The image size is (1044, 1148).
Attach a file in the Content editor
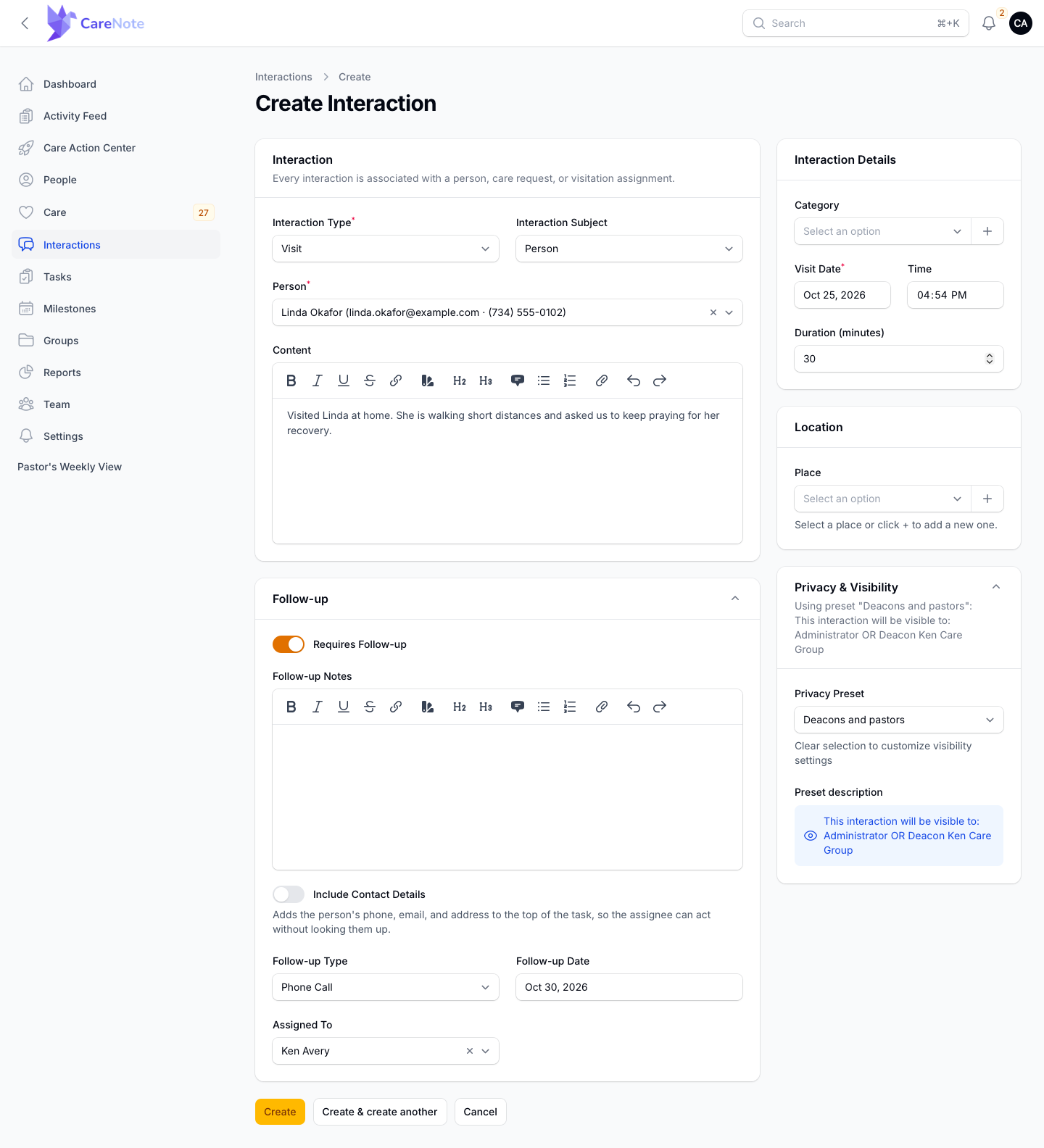click(x=602, y=380)
